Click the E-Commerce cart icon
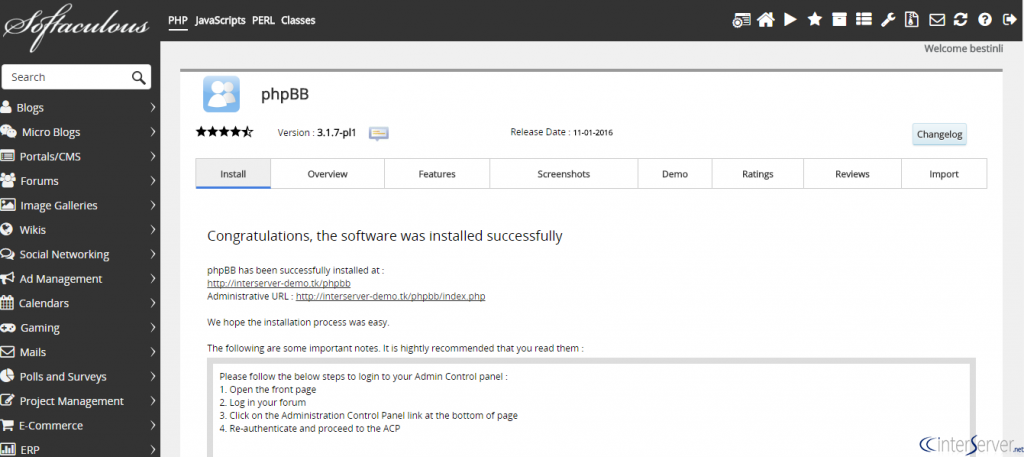 click(7, 425)
